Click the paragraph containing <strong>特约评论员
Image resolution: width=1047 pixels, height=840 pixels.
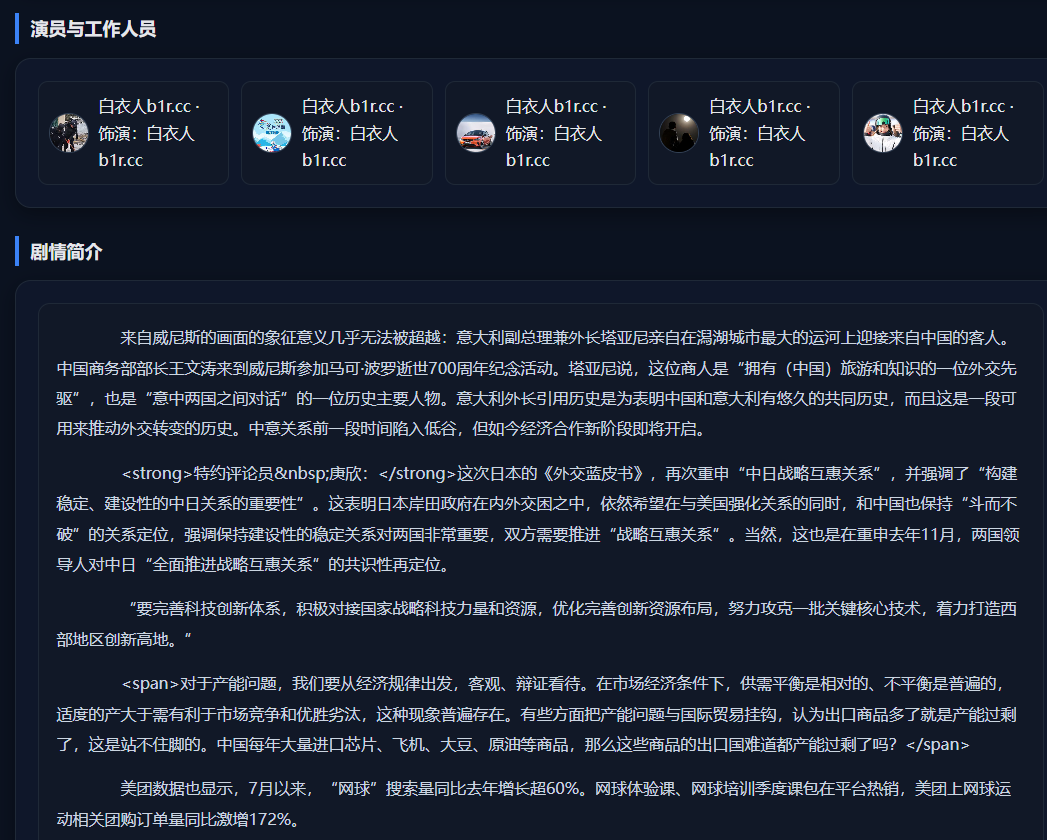click(540, 519)
